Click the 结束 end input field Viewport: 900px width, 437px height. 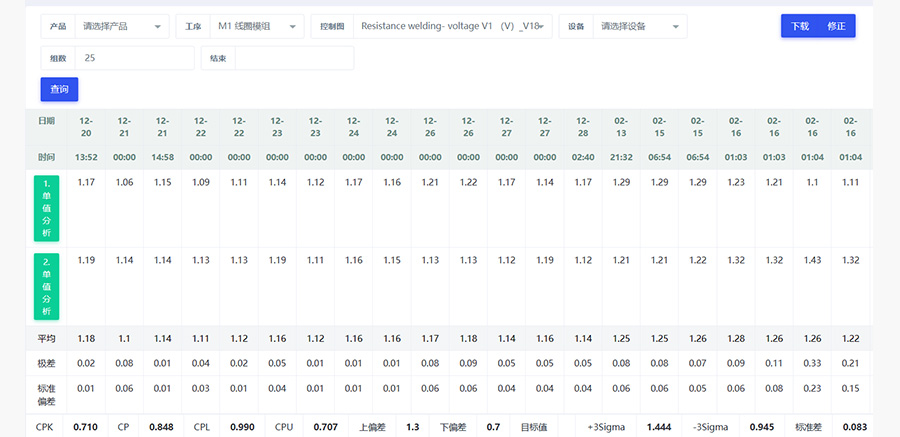tap(293, 58)
